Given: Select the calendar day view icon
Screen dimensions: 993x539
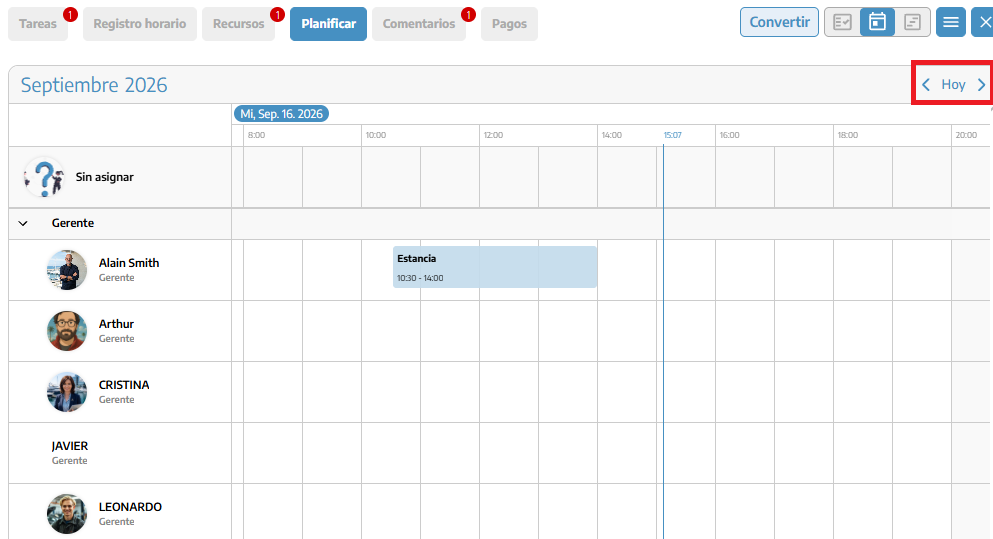Looking at the screenshot, I should pos(877,22).
